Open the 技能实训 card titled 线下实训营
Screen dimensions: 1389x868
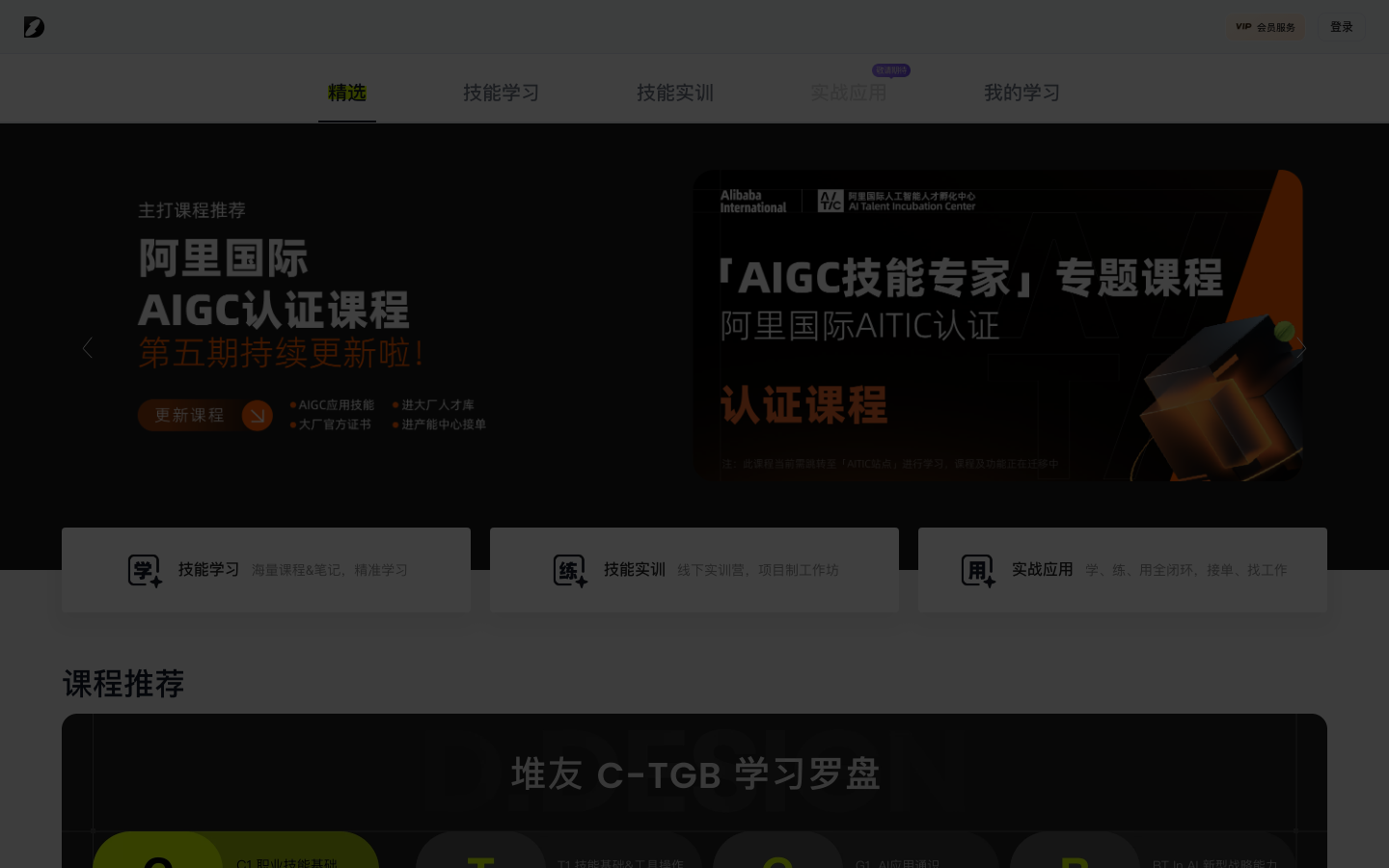694,570
